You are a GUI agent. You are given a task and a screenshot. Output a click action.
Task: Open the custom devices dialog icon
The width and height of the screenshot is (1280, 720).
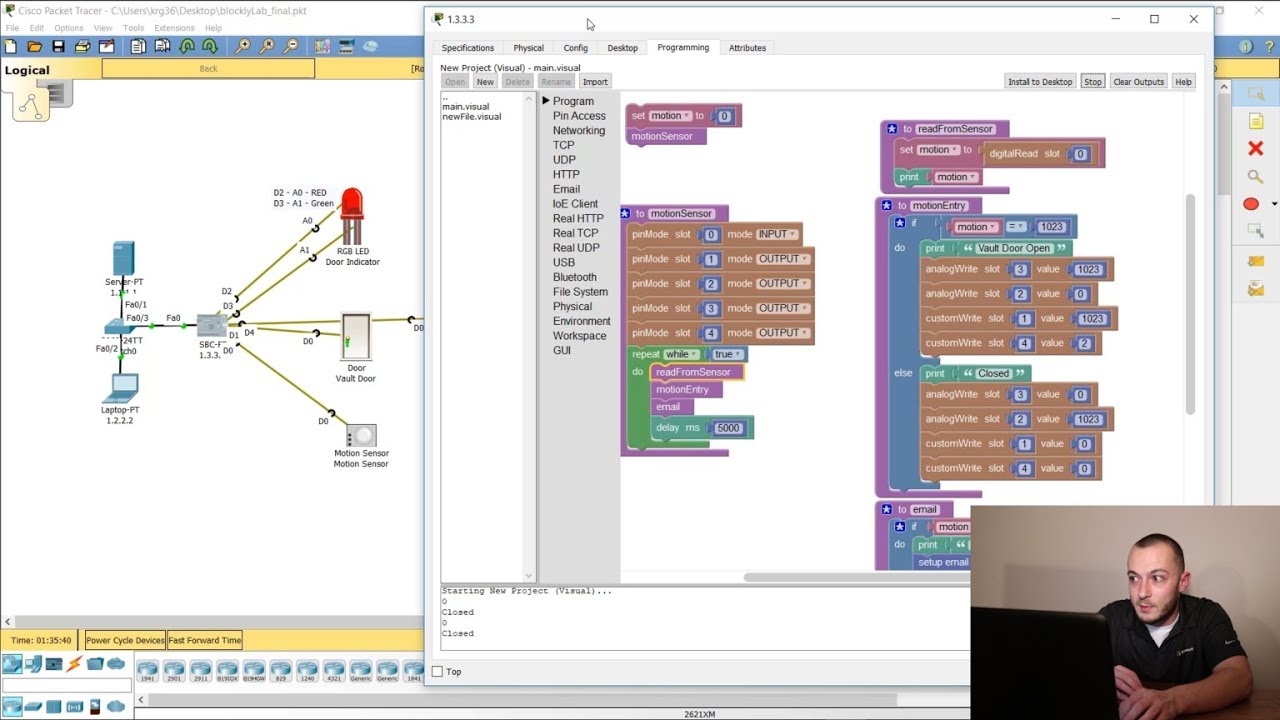pos(346,46)
